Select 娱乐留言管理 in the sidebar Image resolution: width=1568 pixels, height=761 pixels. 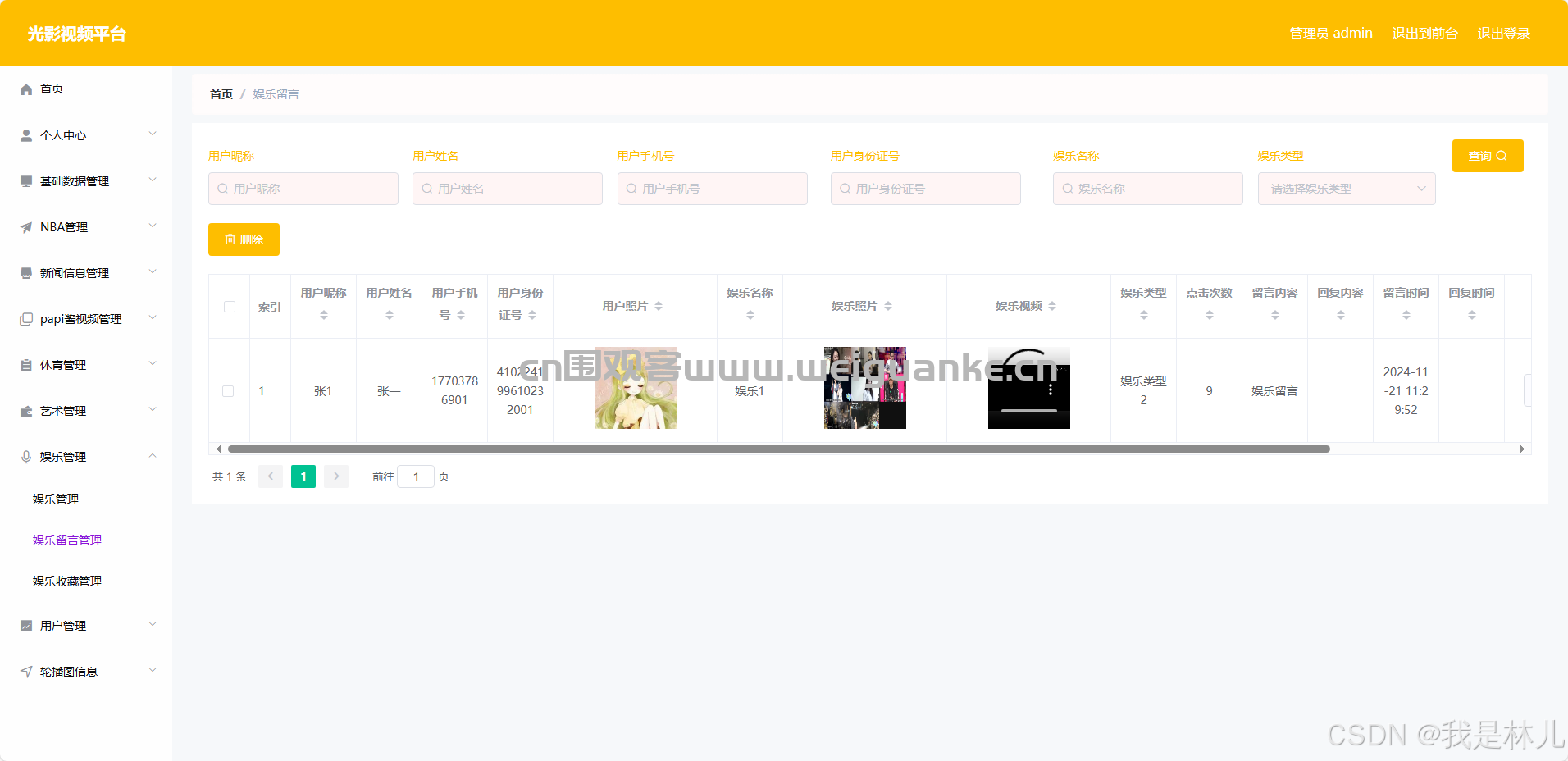pos(67,540)
